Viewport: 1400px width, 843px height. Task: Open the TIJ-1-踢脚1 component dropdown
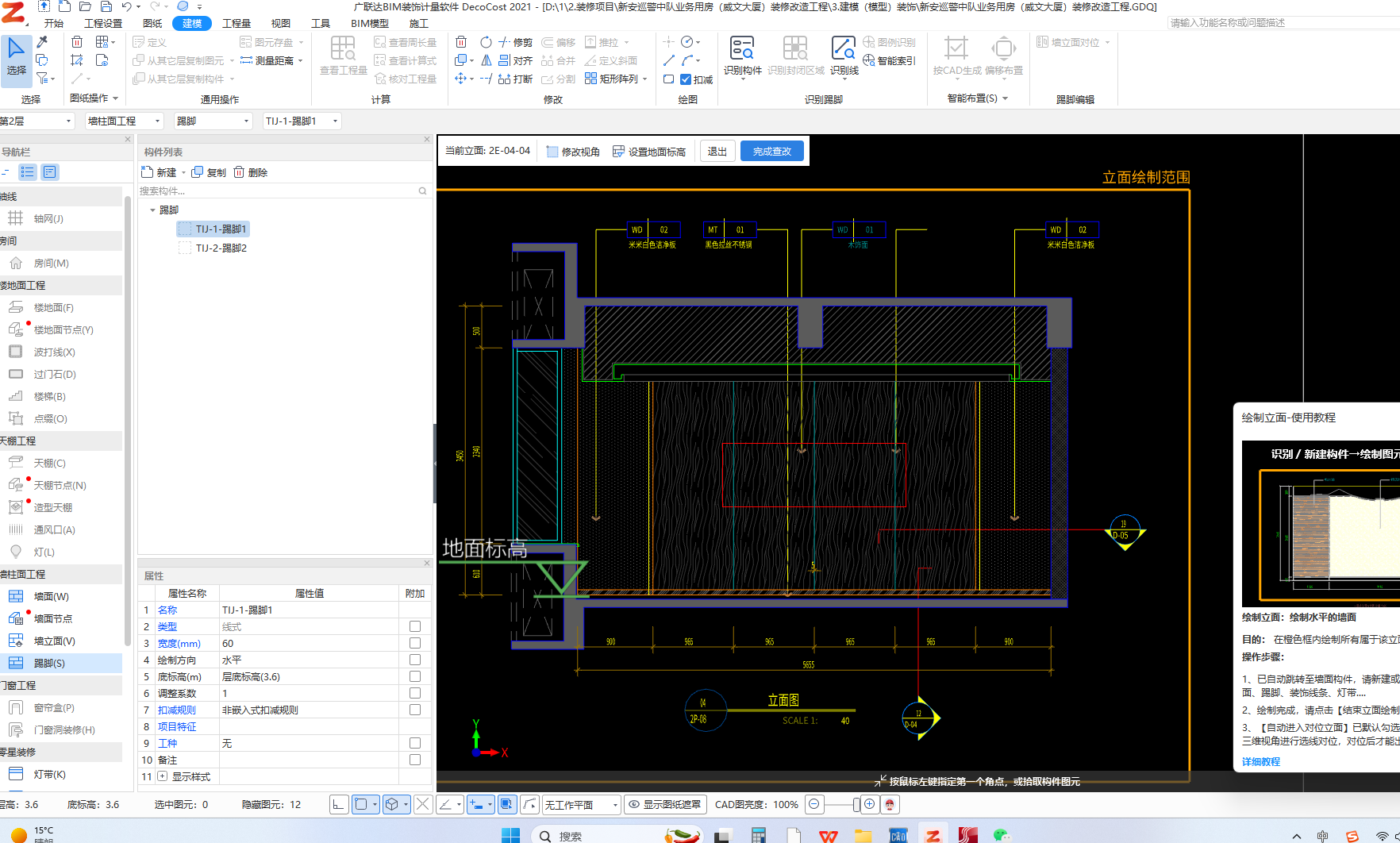[x=302, y=121]
